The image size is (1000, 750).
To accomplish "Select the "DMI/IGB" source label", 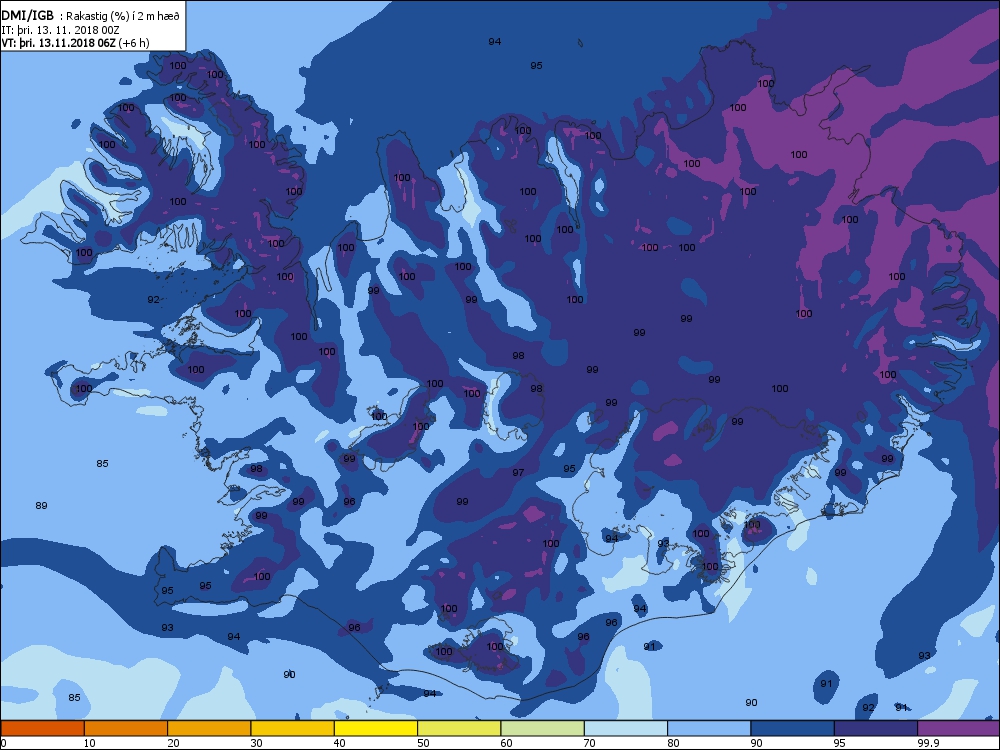I will pyautogui.click(x=27, y=16).
